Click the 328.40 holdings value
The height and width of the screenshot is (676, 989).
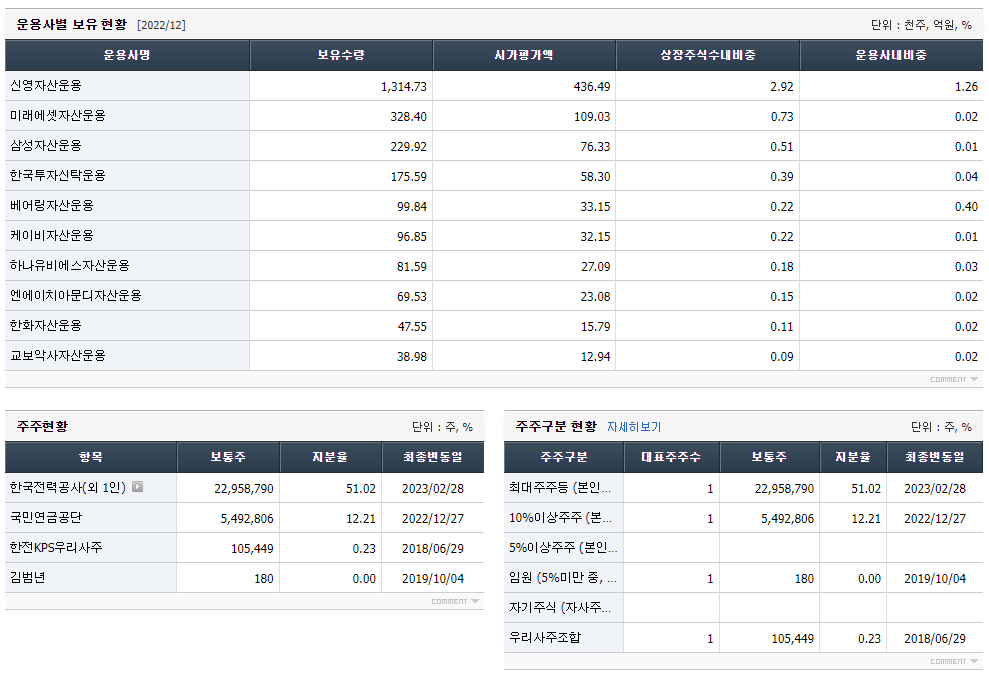pos(408,117)
